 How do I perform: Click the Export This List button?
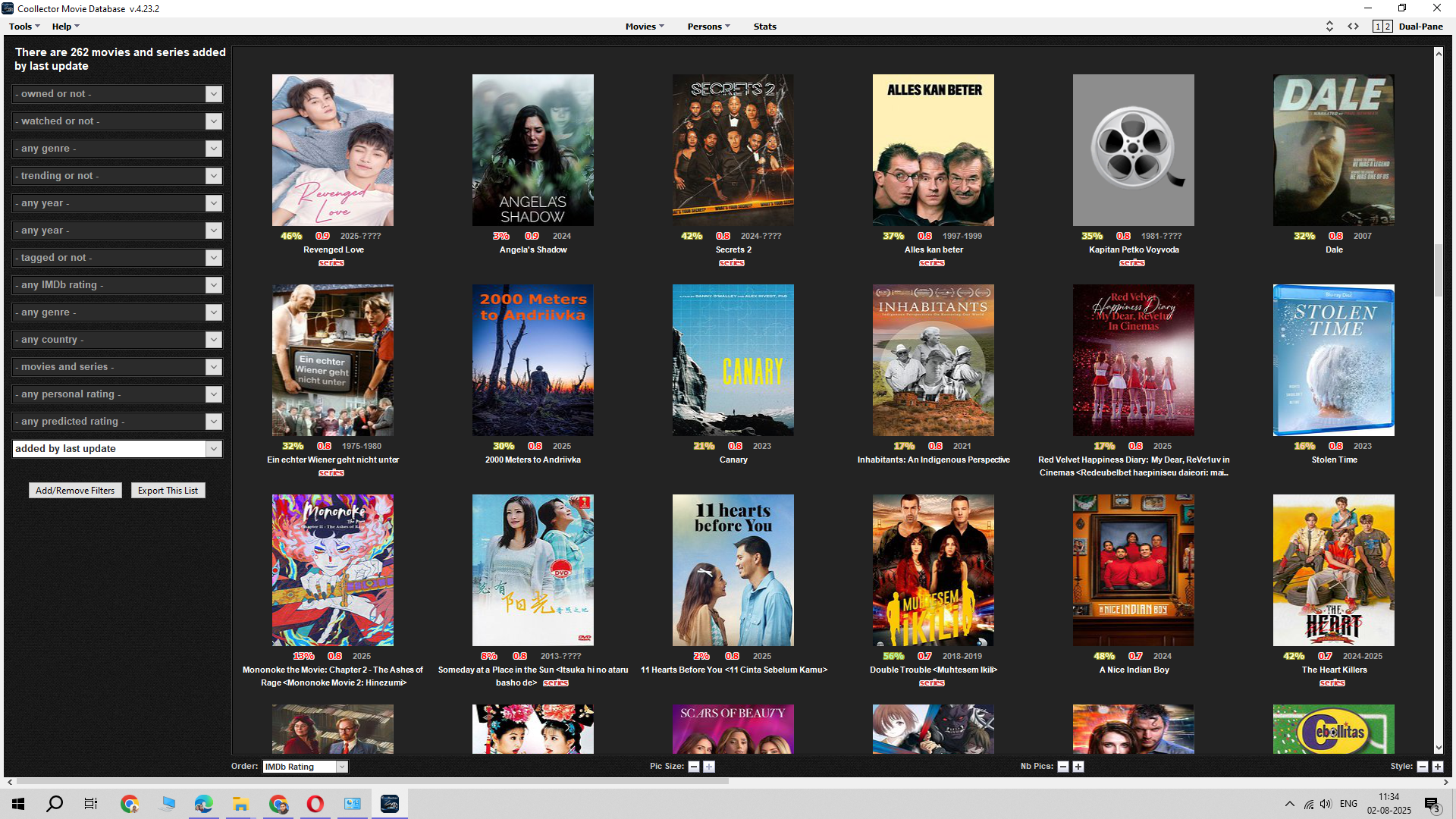(168, 491)
